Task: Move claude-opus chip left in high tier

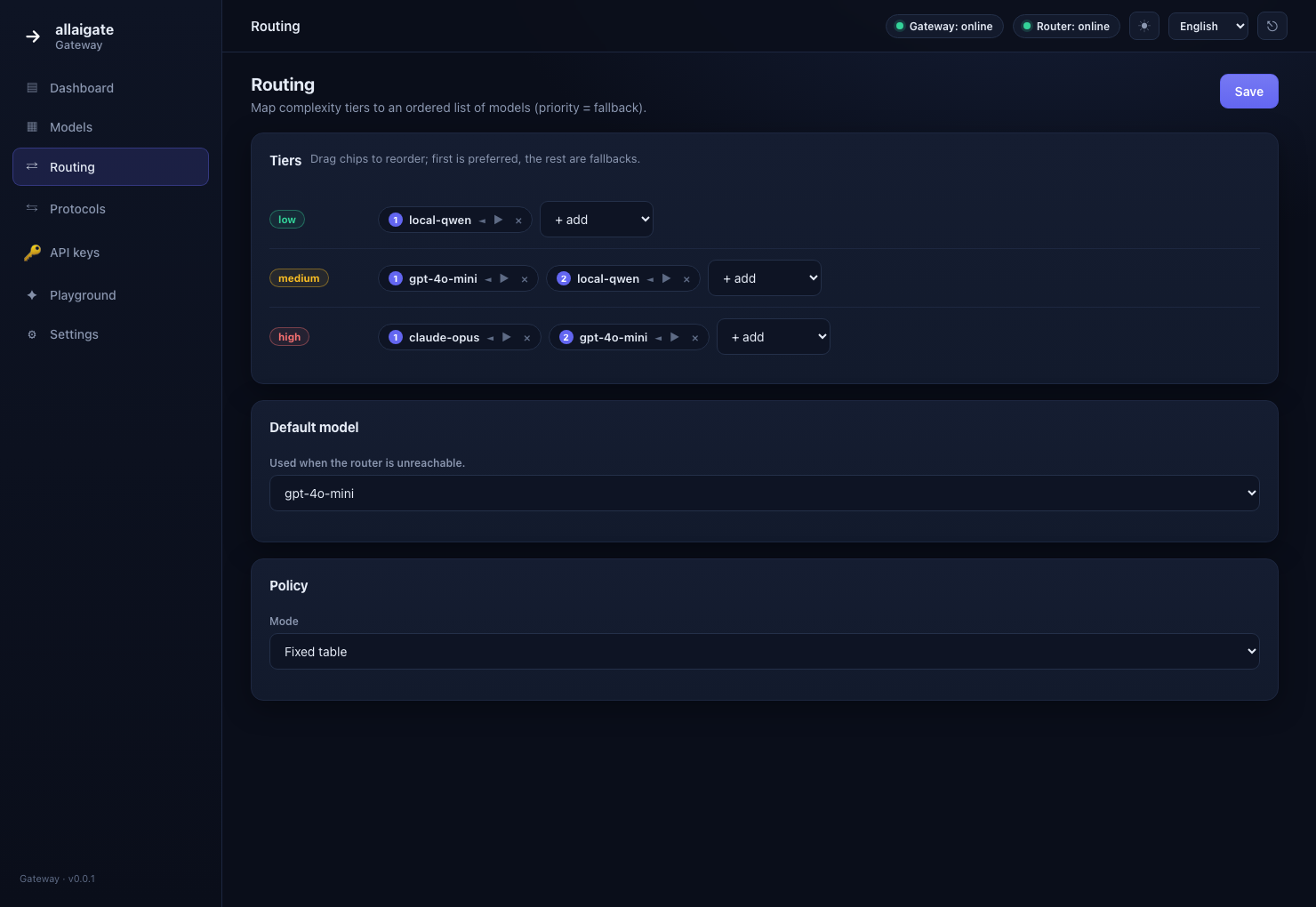Action: [x=490, y=337]
